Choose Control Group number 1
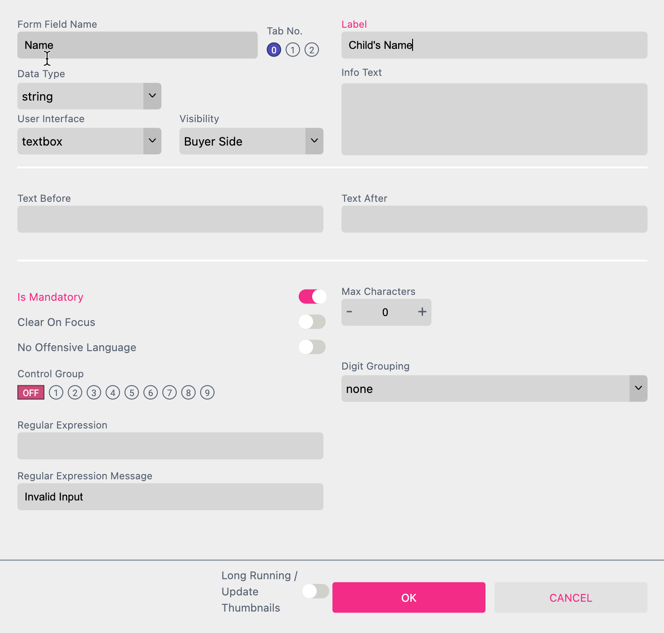664x633 pixels. pyautogui.click(x=56, y=393)
